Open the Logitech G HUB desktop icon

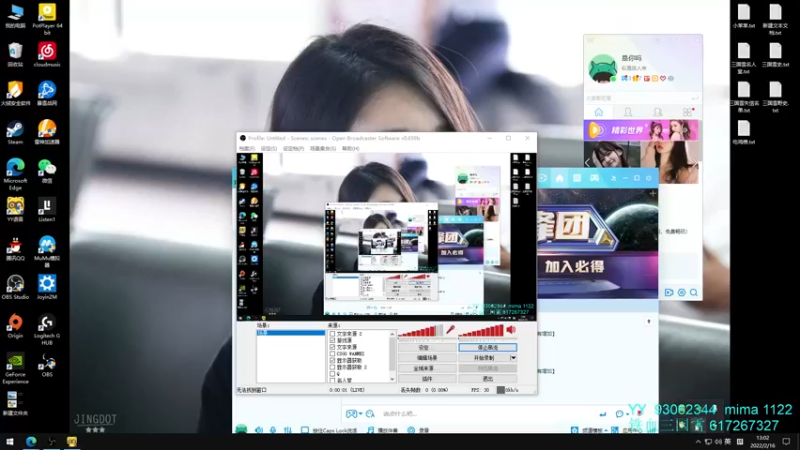pos(47,330)
